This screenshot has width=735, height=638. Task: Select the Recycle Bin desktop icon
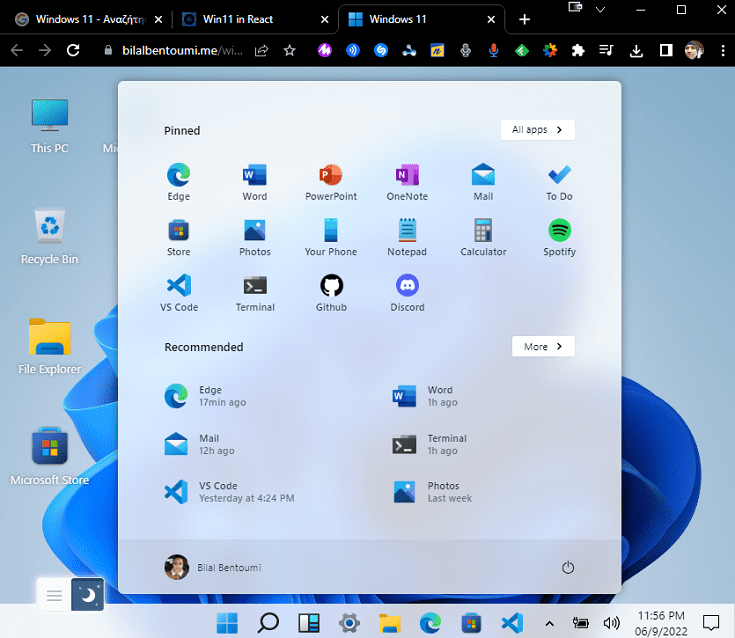point(50,236)
